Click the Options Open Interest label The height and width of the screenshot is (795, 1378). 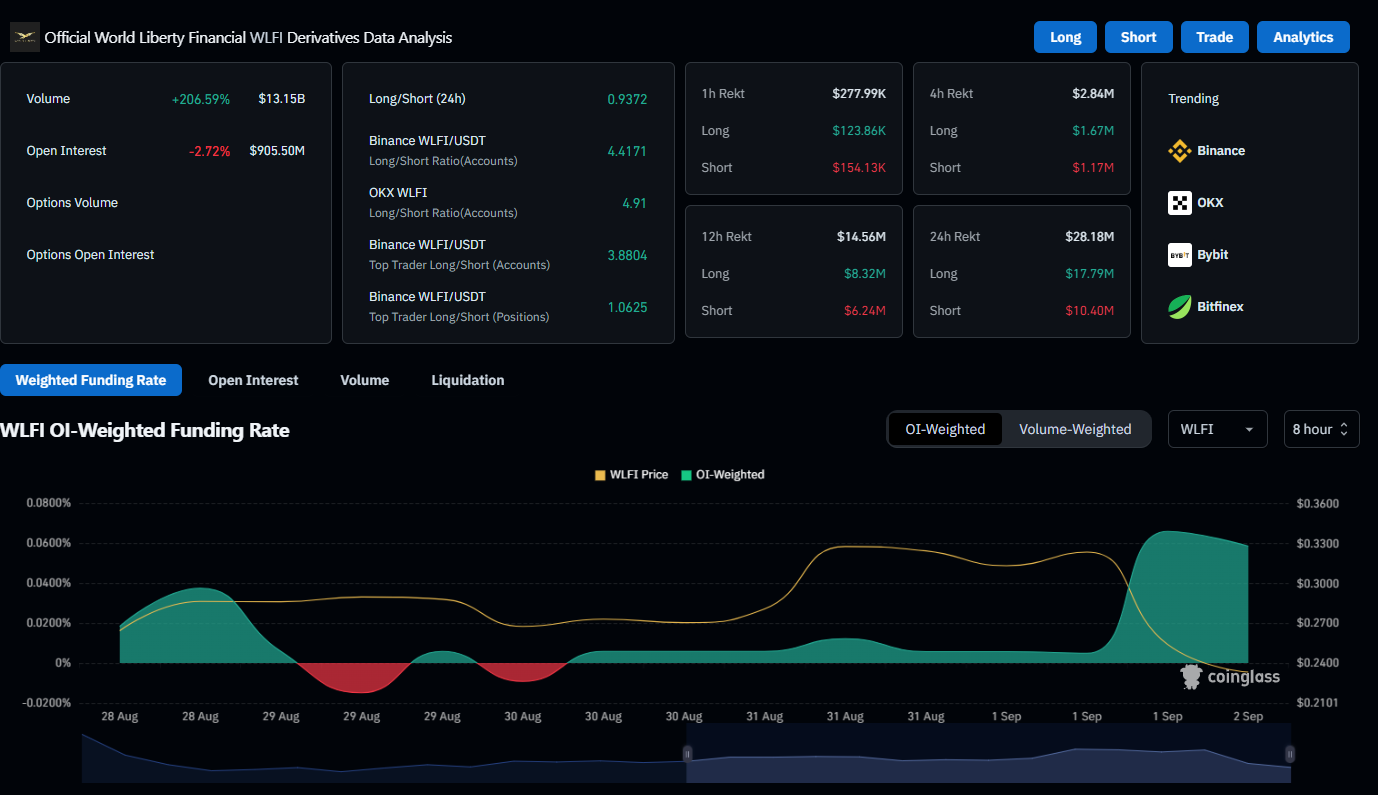click(90, 255)
